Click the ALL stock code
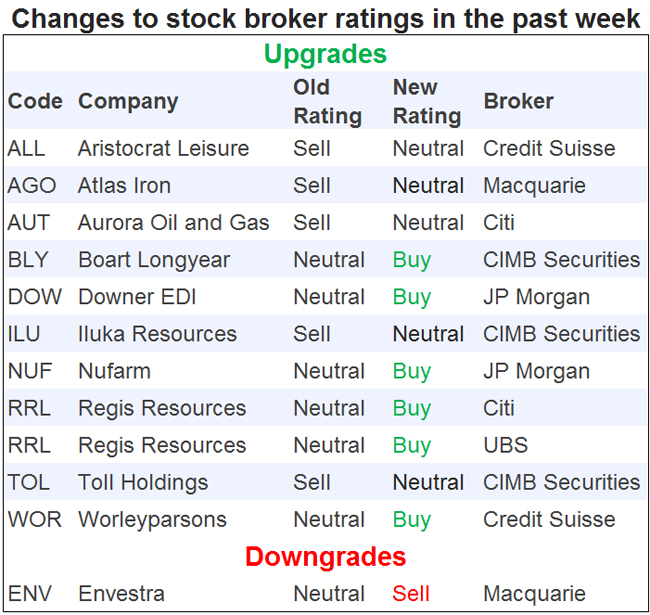Image resolution: width=650 pixels, height=615 pixels. point(26,148)
